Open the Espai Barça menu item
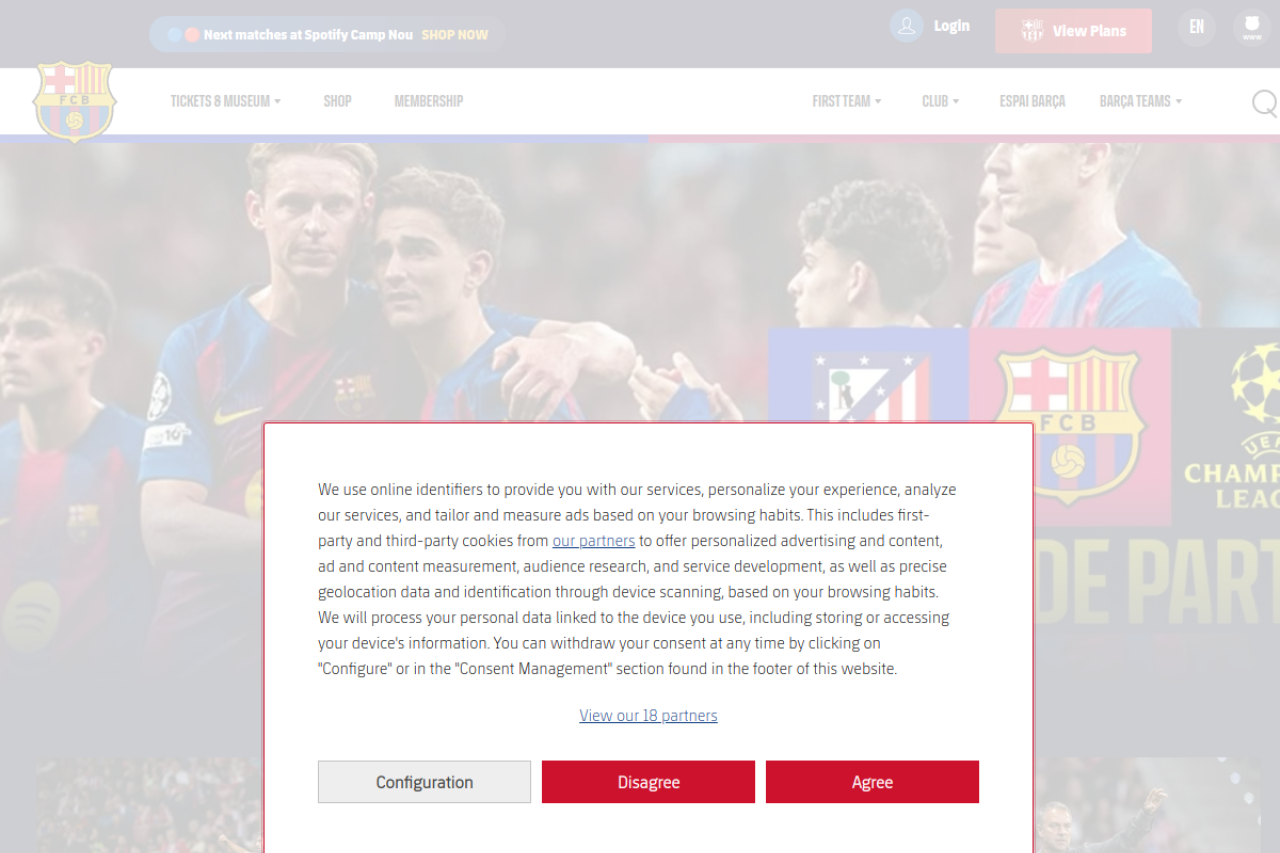Viewport: 1280px width, 853px height. click(x=1032, y=101)
